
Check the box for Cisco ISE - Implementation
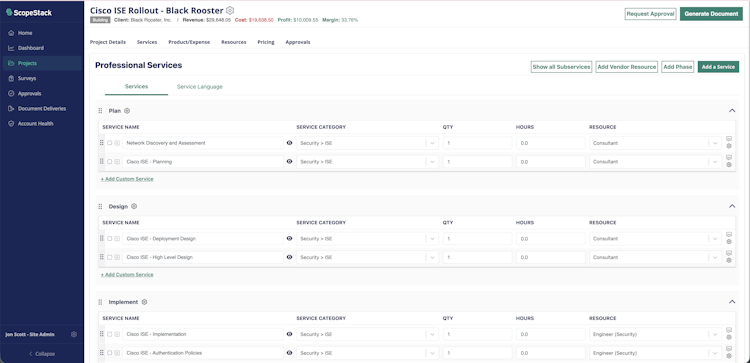110,334
